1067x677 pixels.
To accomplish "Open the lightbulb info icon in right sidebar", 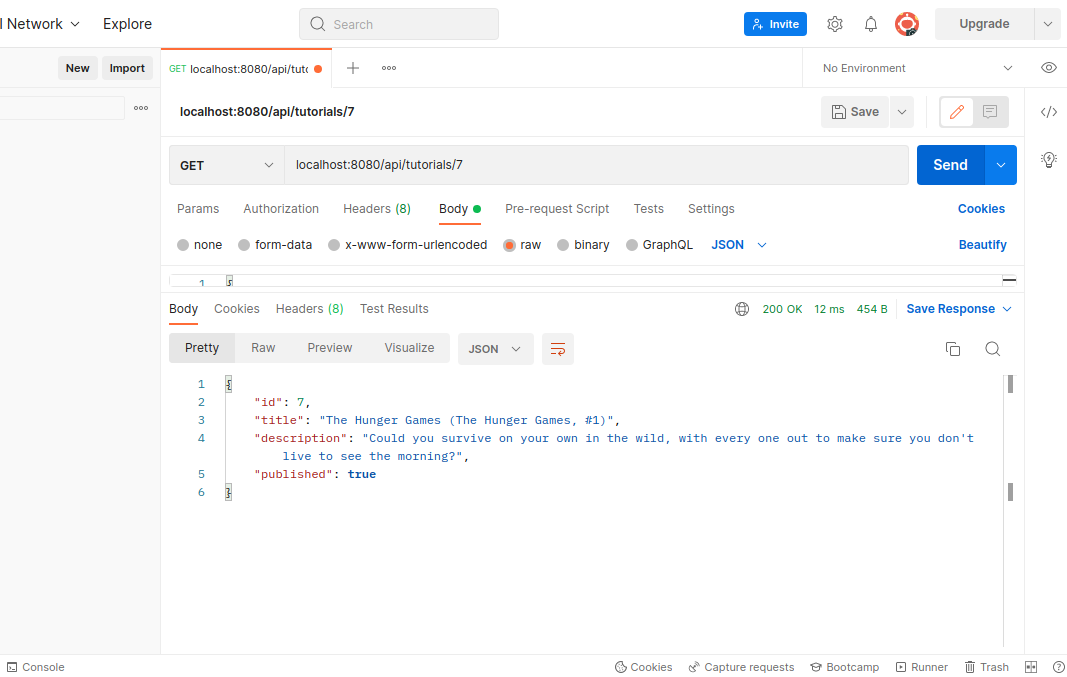I will [1049, 160].
